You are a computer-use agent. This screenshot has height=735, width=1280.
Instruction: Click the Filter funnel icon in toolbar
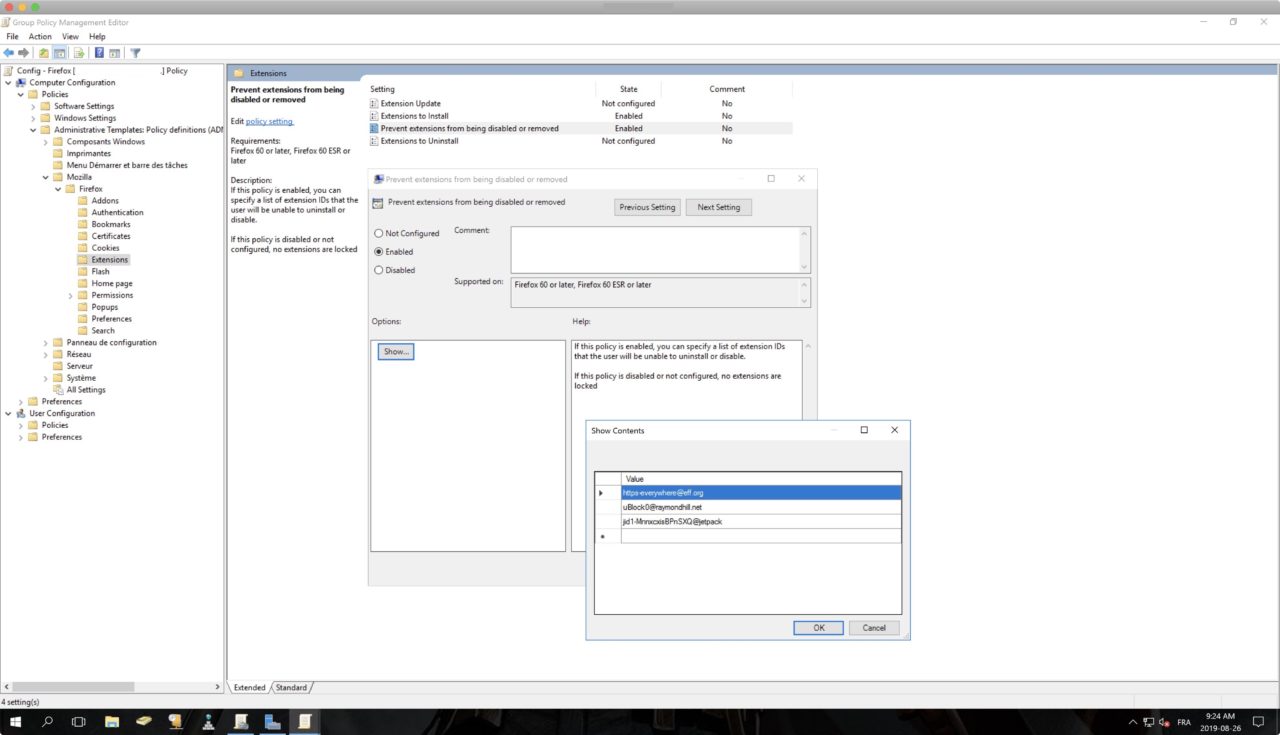click(135, 53)
